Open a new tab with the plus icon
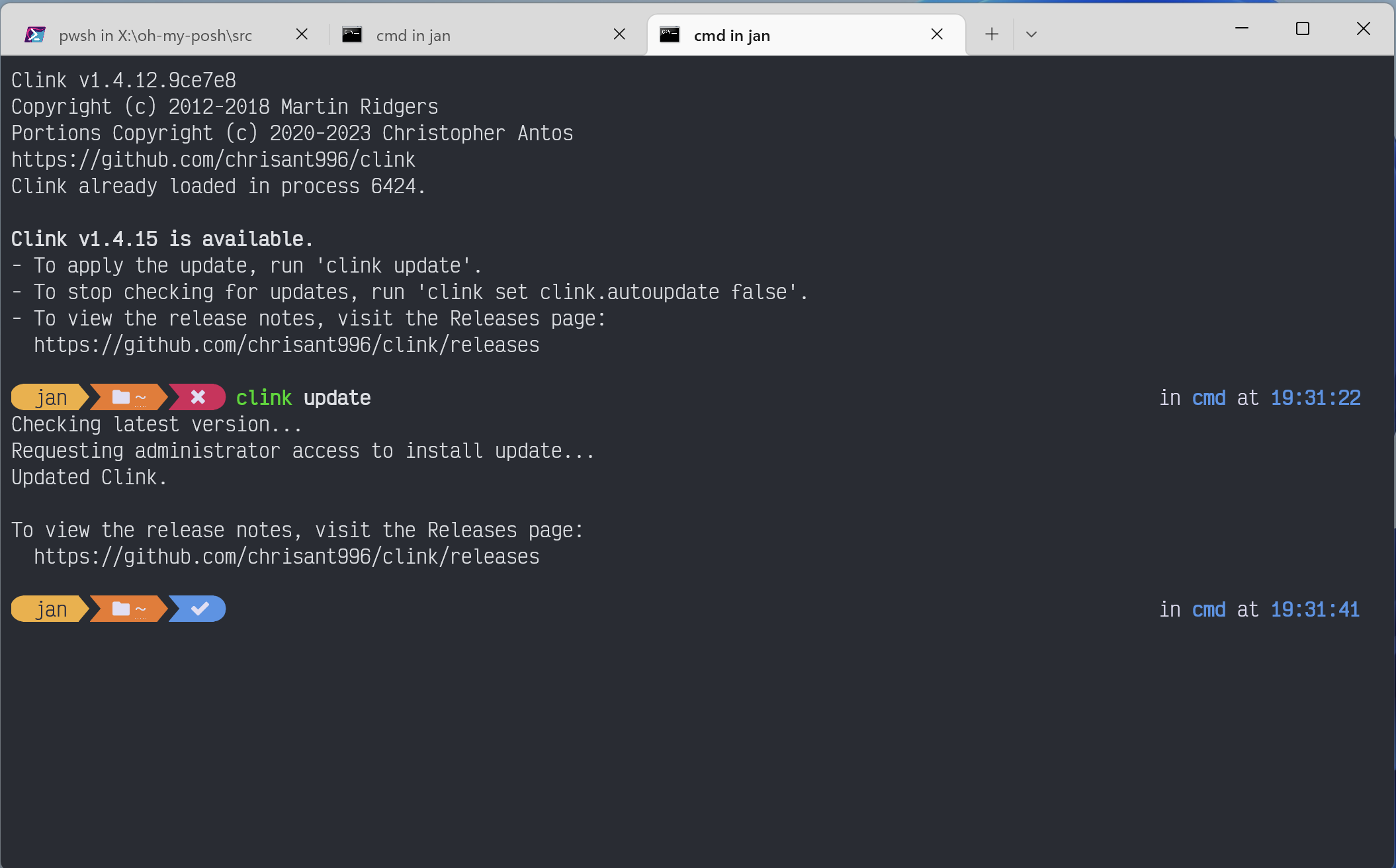 (x=990, y=34)
